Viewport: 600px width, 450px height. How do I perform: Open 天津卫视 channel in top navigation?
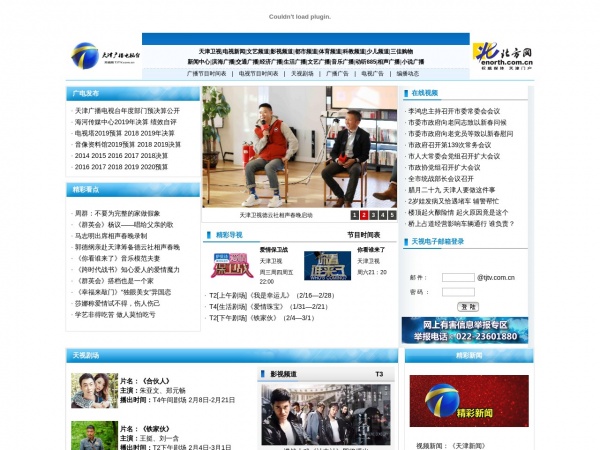(x=210, y=51)
